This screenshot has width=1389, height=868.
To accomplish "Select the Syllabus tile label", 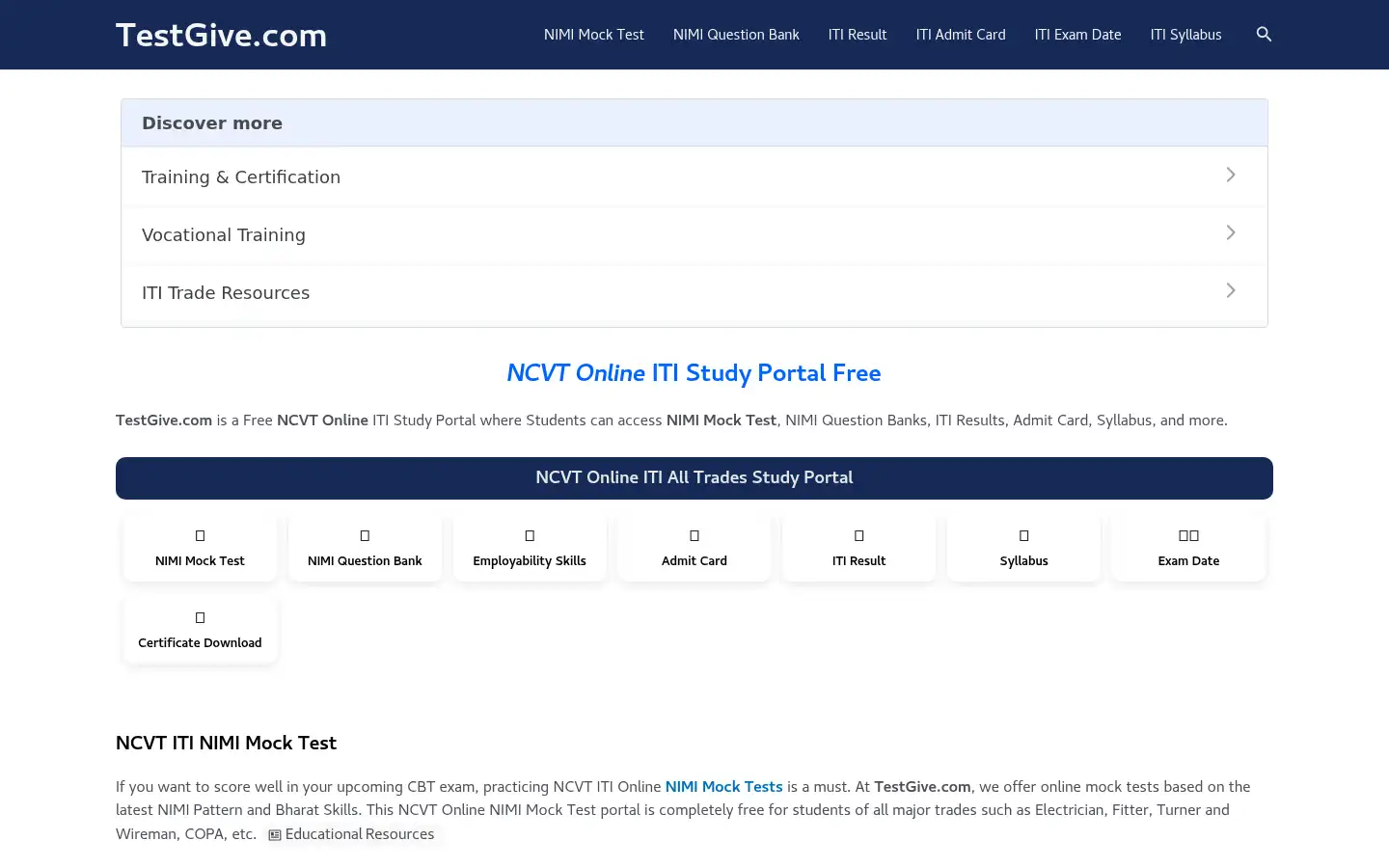I will pyautogui.click(x=1024, y=561).
